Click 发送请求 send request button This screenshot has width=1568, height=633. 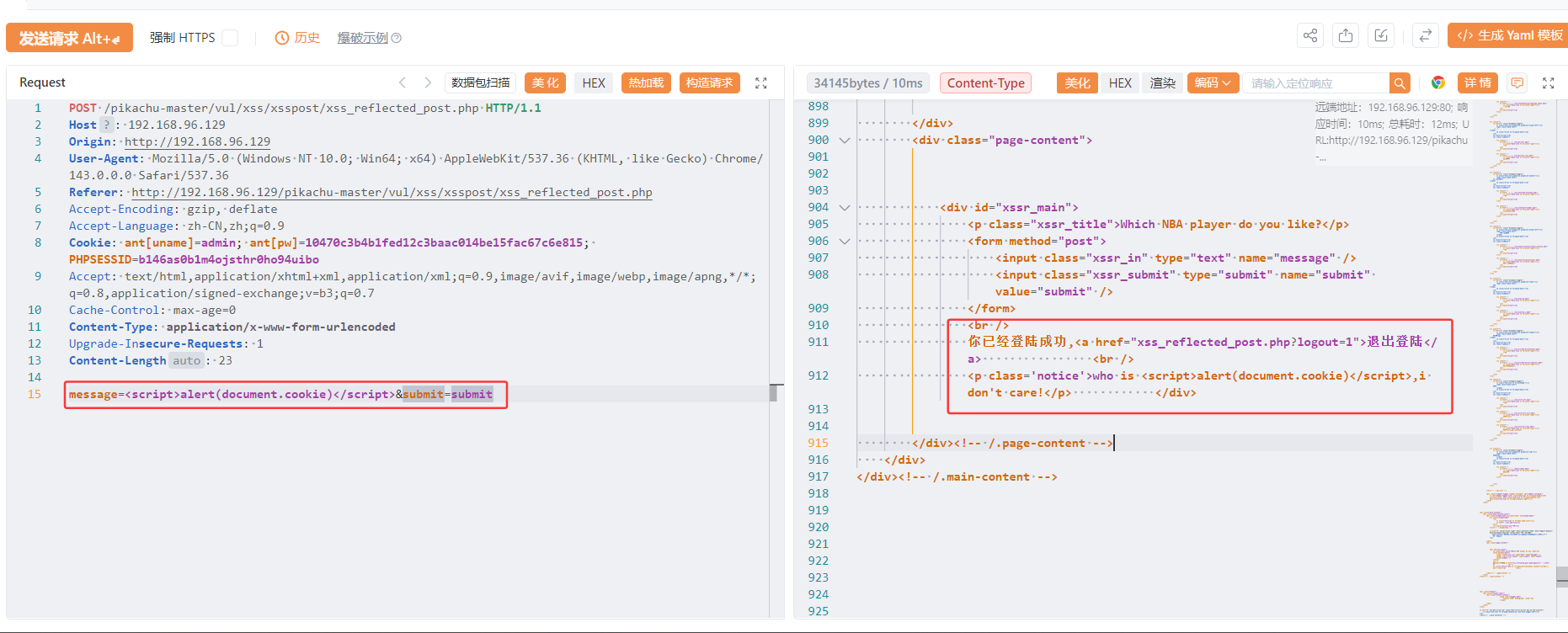69,38
